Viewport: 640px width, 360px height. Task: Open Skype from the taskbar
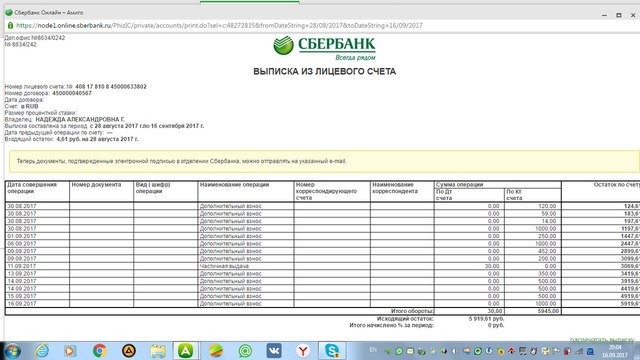[x=332, y=351]
